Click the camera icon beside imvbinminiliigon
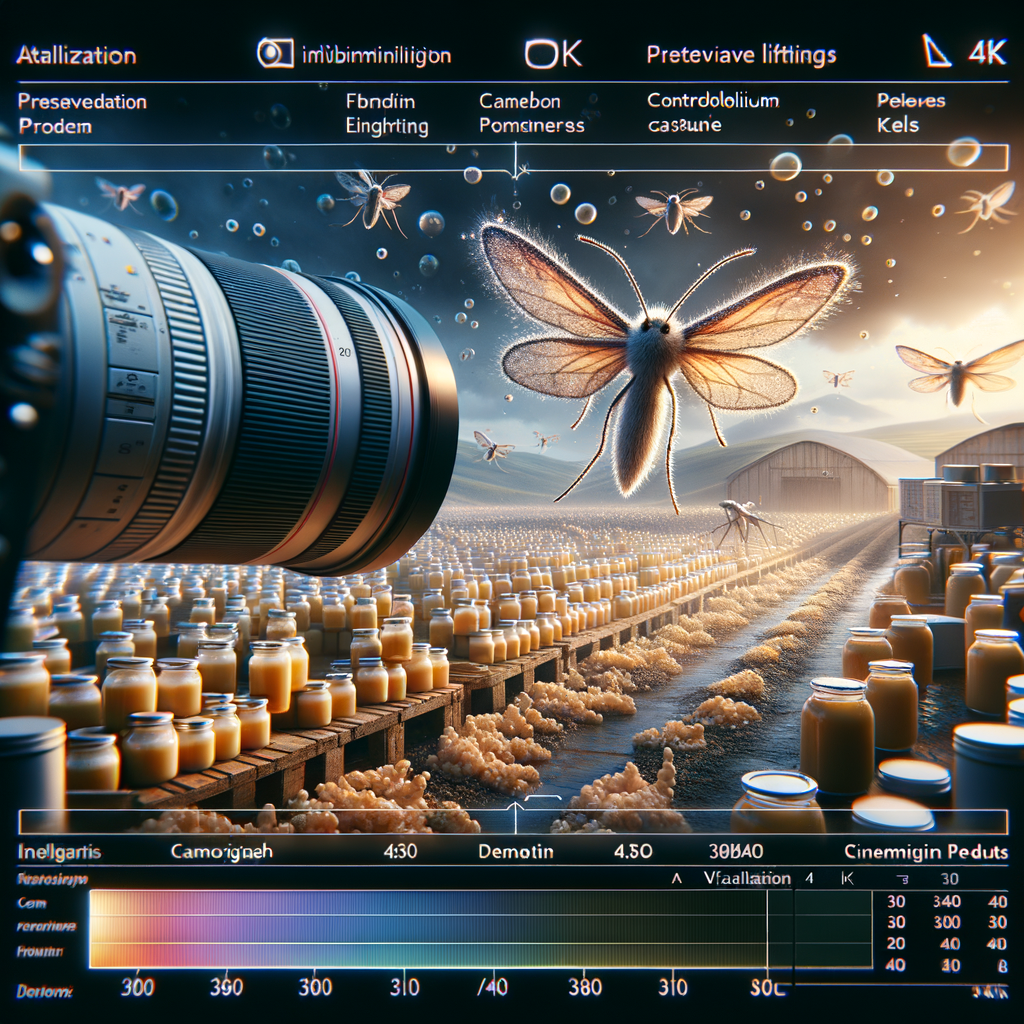The height and width of the screenshot is (1024, 1024). tap(275, 54)
